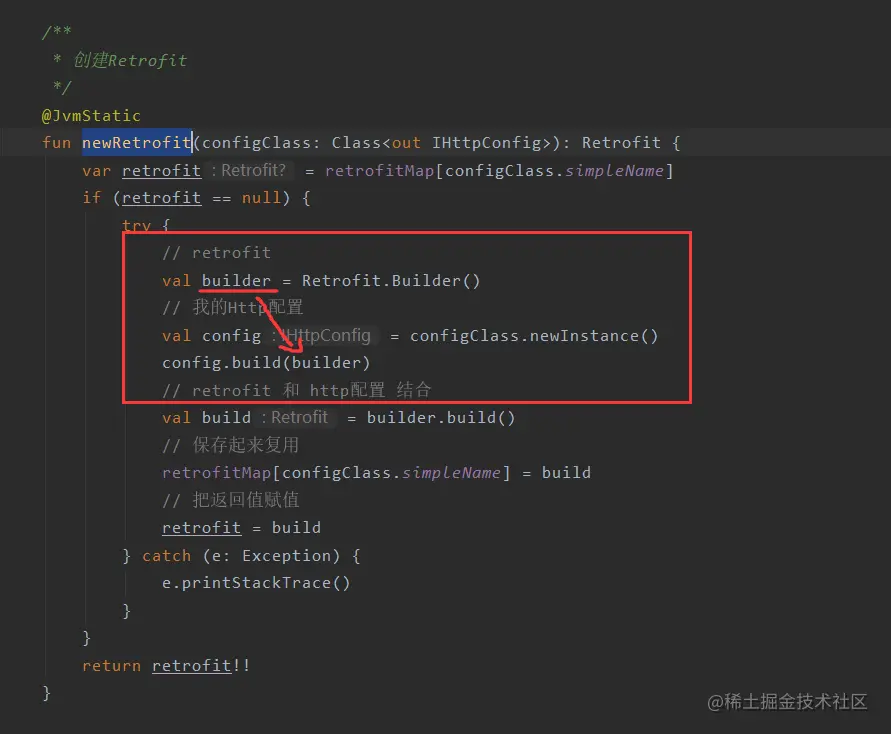Screen dimensions: 891x734
Task: Click the return keyword
Action: (111, 666)
